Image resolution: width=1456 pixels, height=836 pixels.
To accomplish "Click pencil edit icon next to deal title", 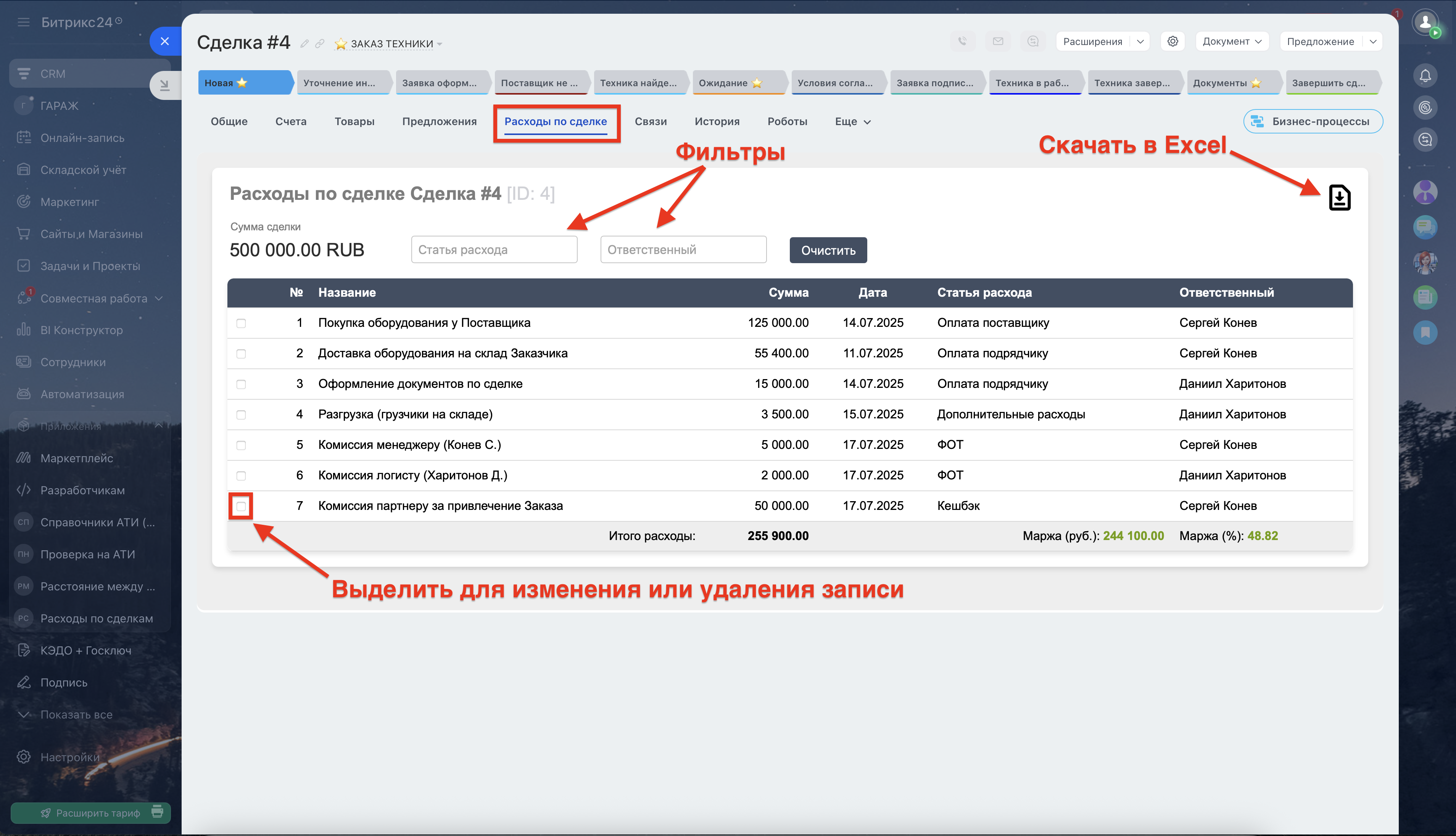I will 304,43.
